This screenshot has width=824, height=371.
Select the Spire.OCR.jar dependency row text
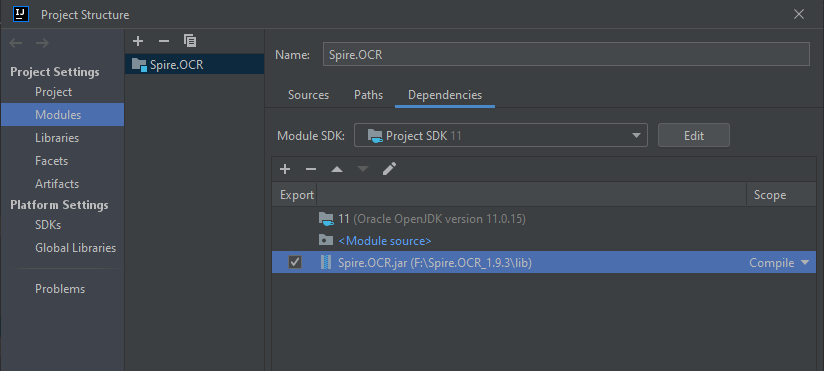click(x=435, y=263)
